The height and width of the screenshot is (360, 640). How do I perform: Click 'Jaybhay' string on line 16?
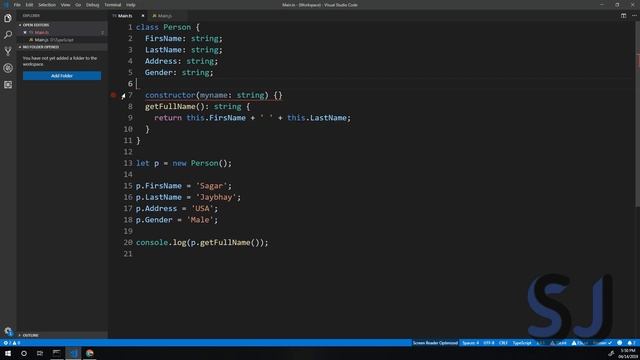[216, 197]
